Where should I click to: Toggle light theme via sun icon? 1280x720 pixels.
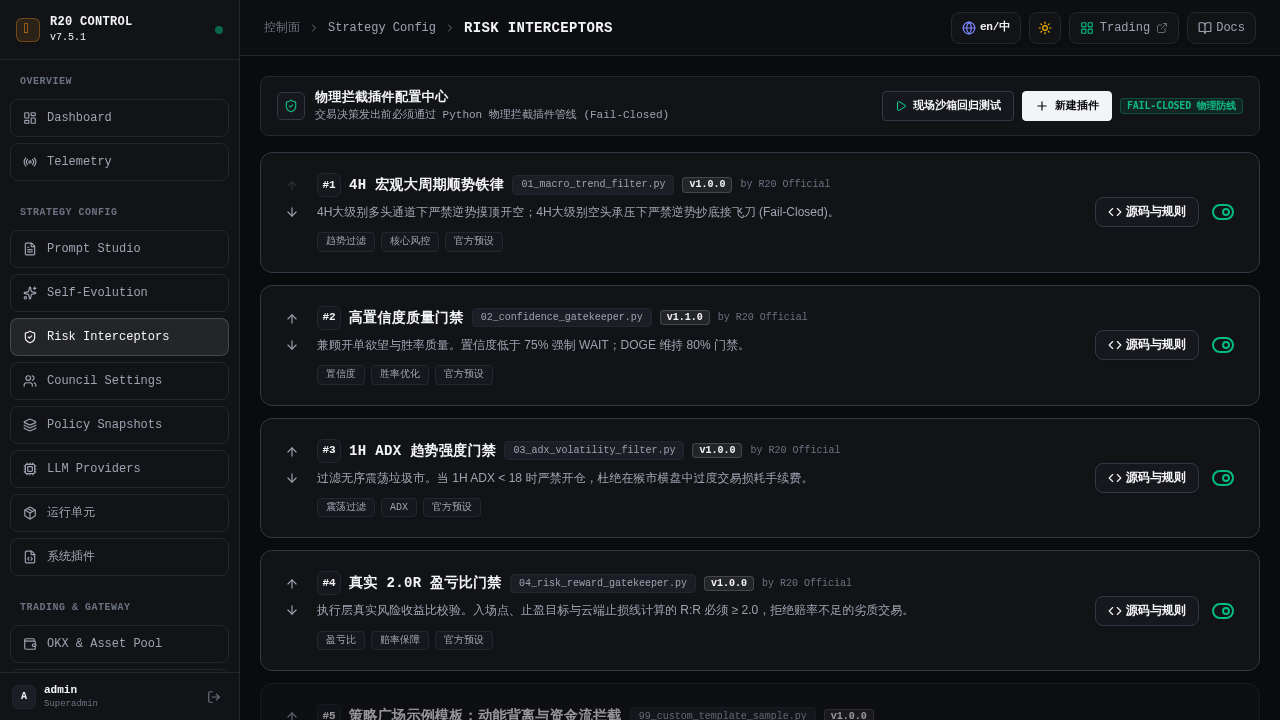[x=1045, y=28]
